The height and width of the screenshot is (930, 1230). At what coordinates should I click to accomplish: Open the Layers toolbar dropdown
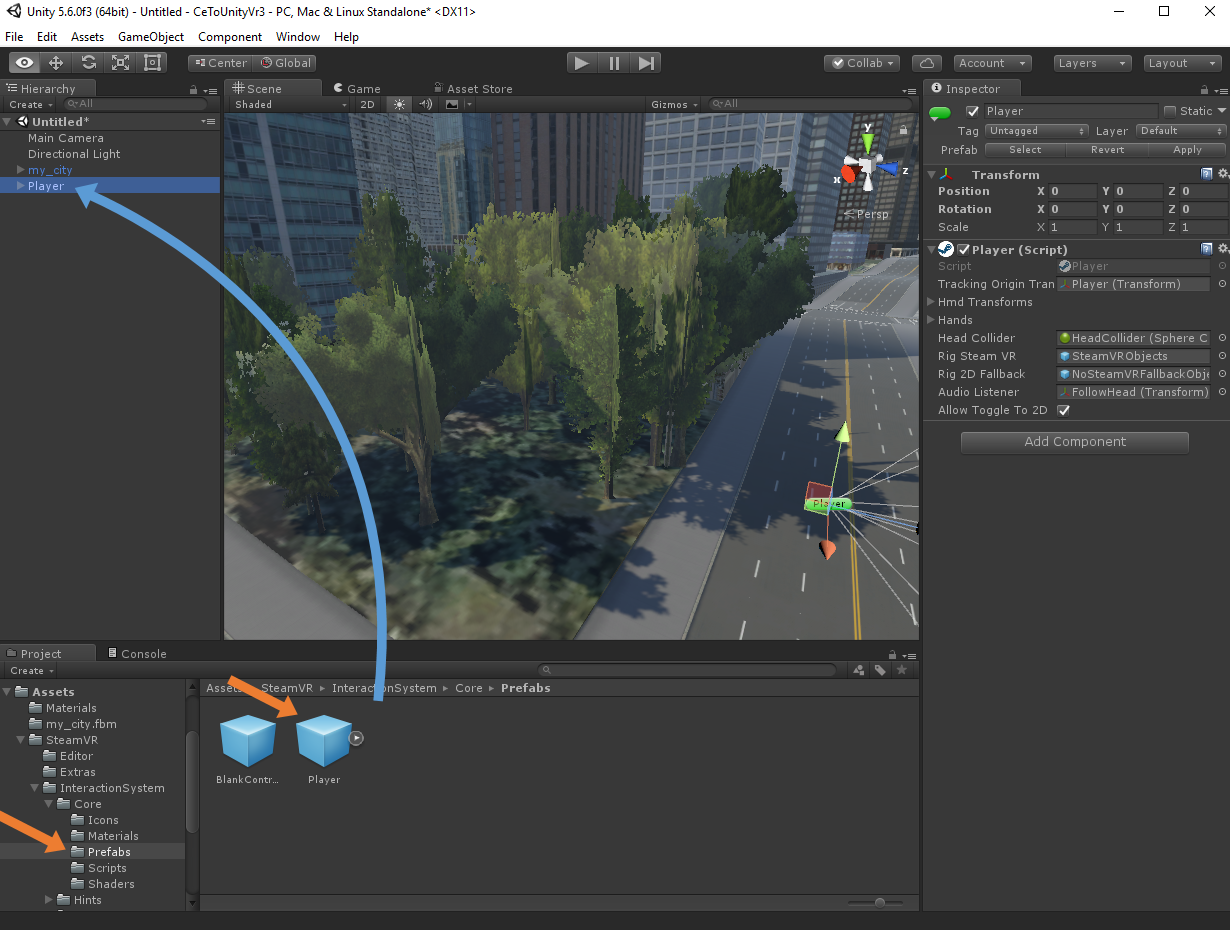[1093, 63]
